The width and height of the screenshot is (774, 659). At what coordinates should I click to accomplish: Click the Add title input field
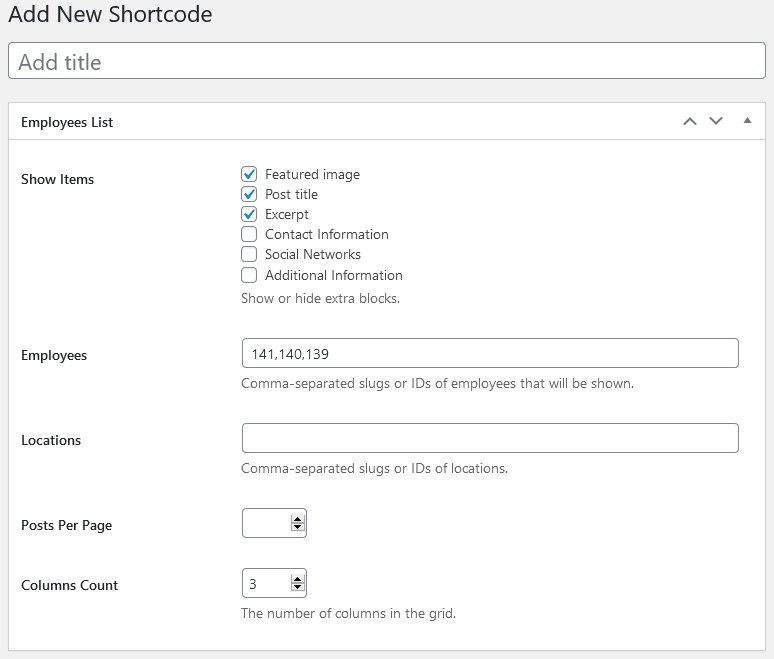tap(387, 61)
